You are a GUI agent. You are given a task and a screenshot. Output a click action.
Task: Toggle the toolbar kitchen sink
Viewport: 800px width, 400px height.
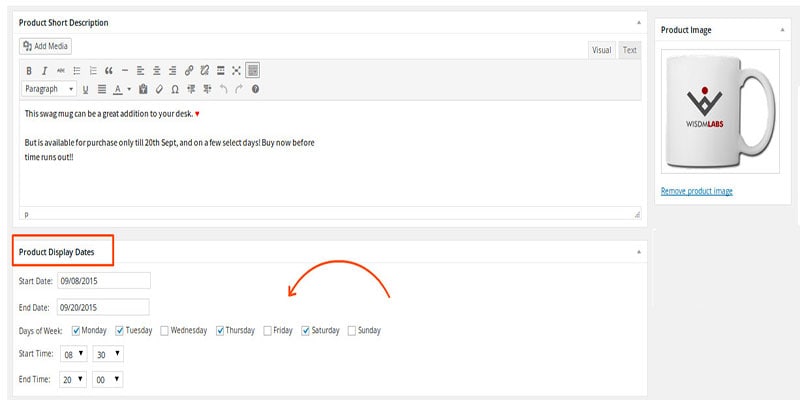tap(253, 70)
